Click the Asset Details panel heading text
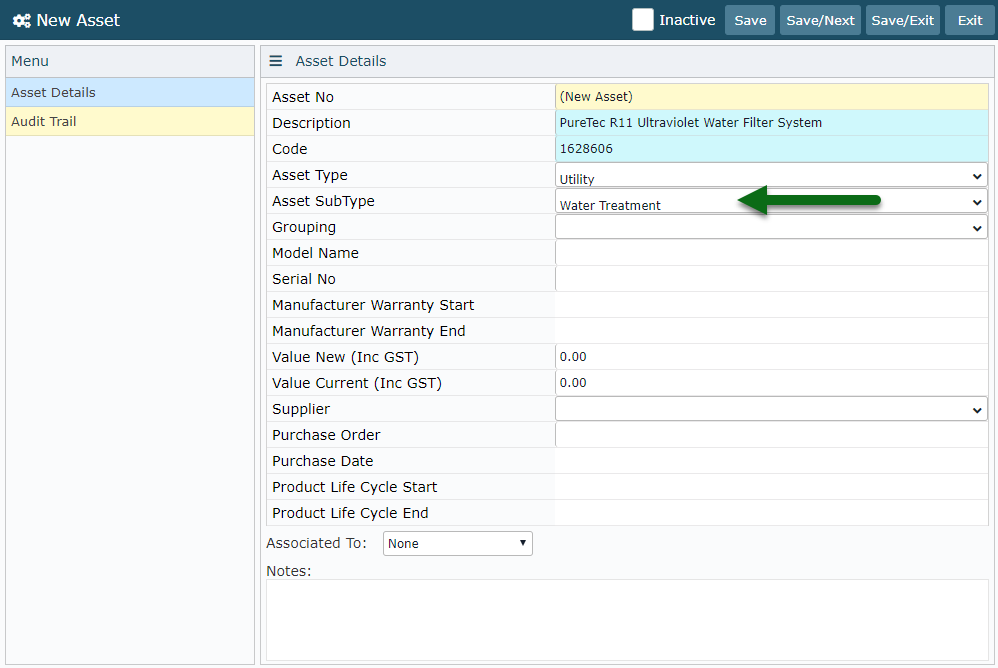The width and height of the screenshot is (998, 668). (341, 61)
